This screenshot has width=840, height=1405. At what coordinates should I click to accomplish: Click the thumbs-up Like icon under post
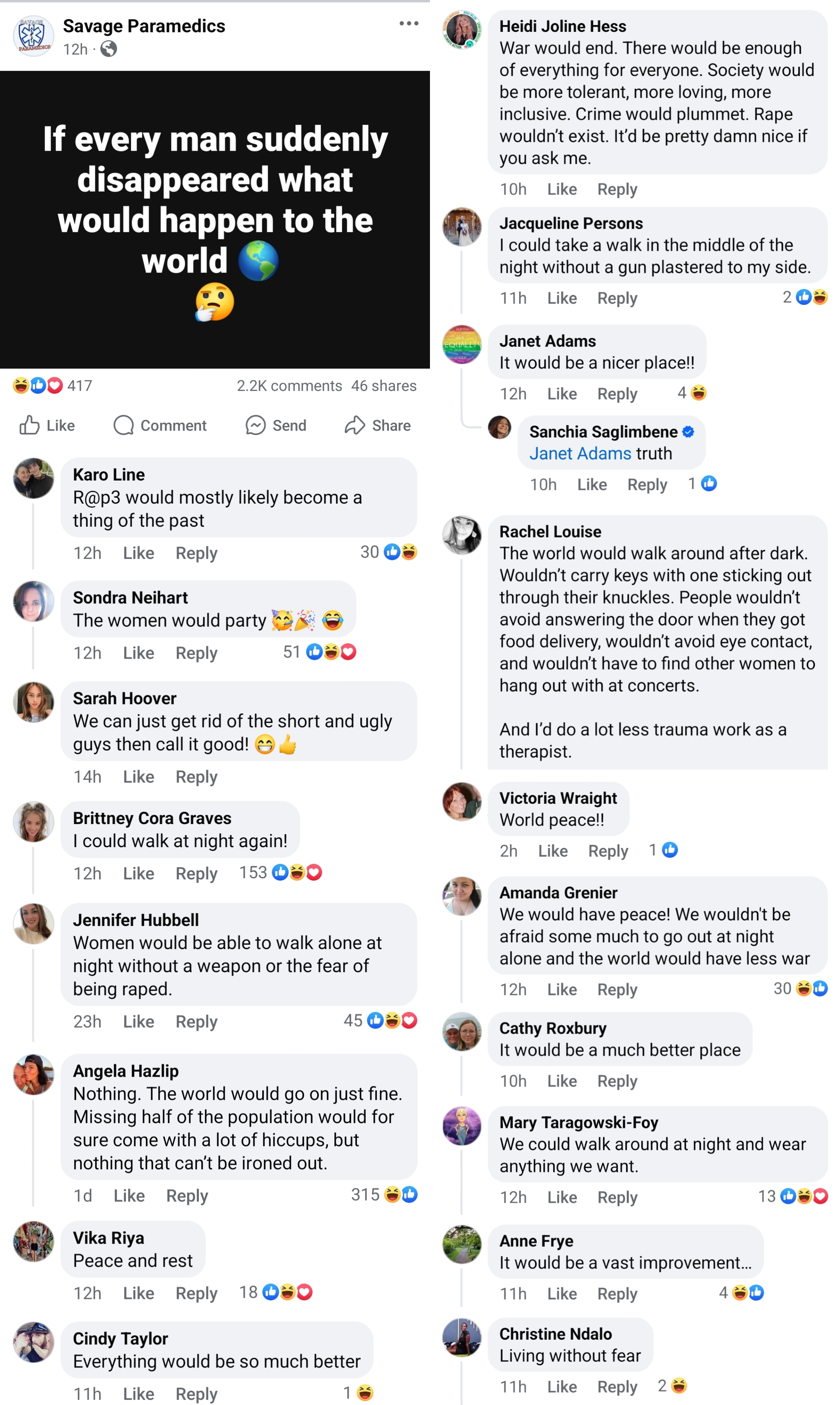(x=29, y=425)
